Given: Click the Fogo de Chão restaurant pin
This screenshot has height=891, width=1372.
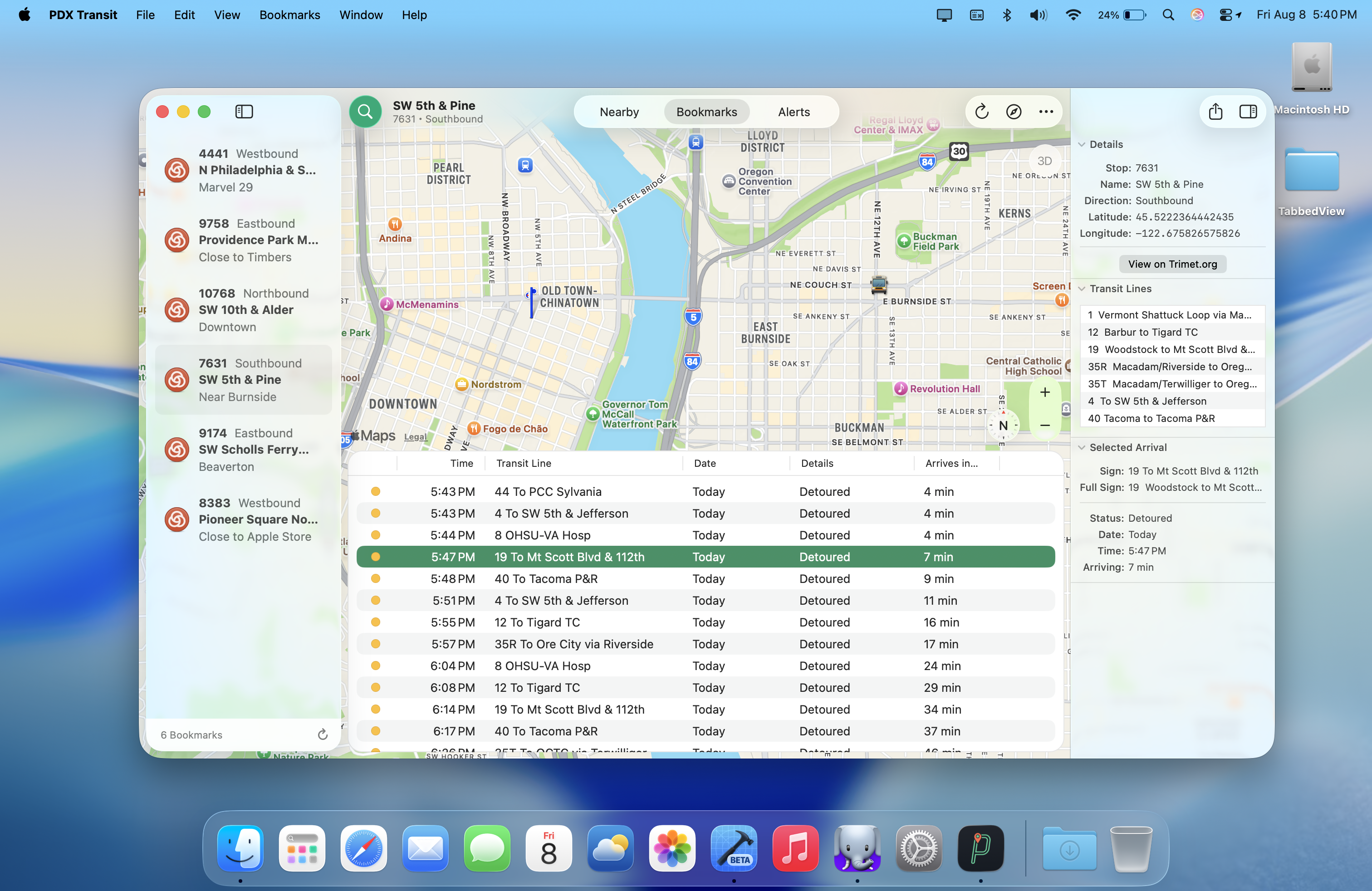Looking at the screenshot, I should [473, 428].
